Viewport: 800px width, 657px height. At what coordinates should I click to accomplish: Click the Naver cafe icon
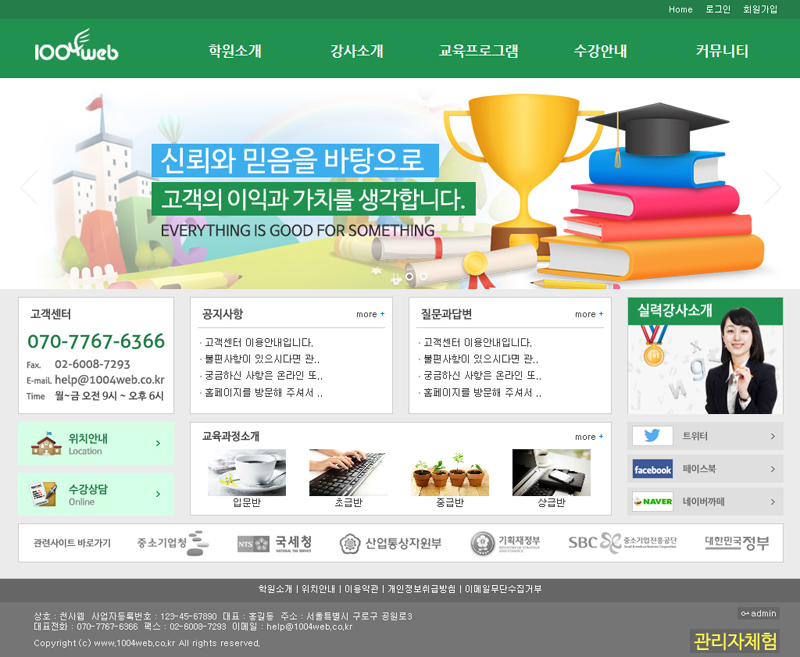click(x=652, y=501)
